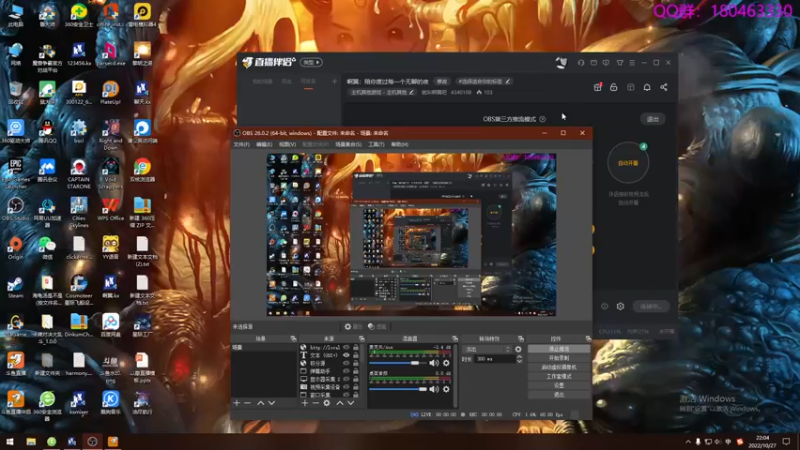Move scene up in scenes toolbar
The height and width of the screenshot is (450, 800).
(x=261, y=403)
